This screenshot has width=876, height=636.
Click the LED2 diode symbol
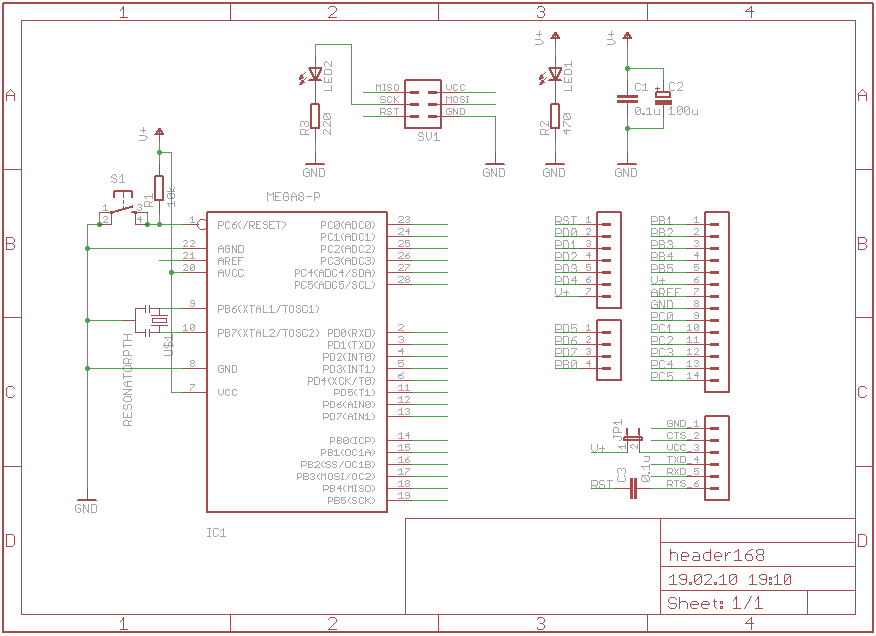click(x=315, y=74)
